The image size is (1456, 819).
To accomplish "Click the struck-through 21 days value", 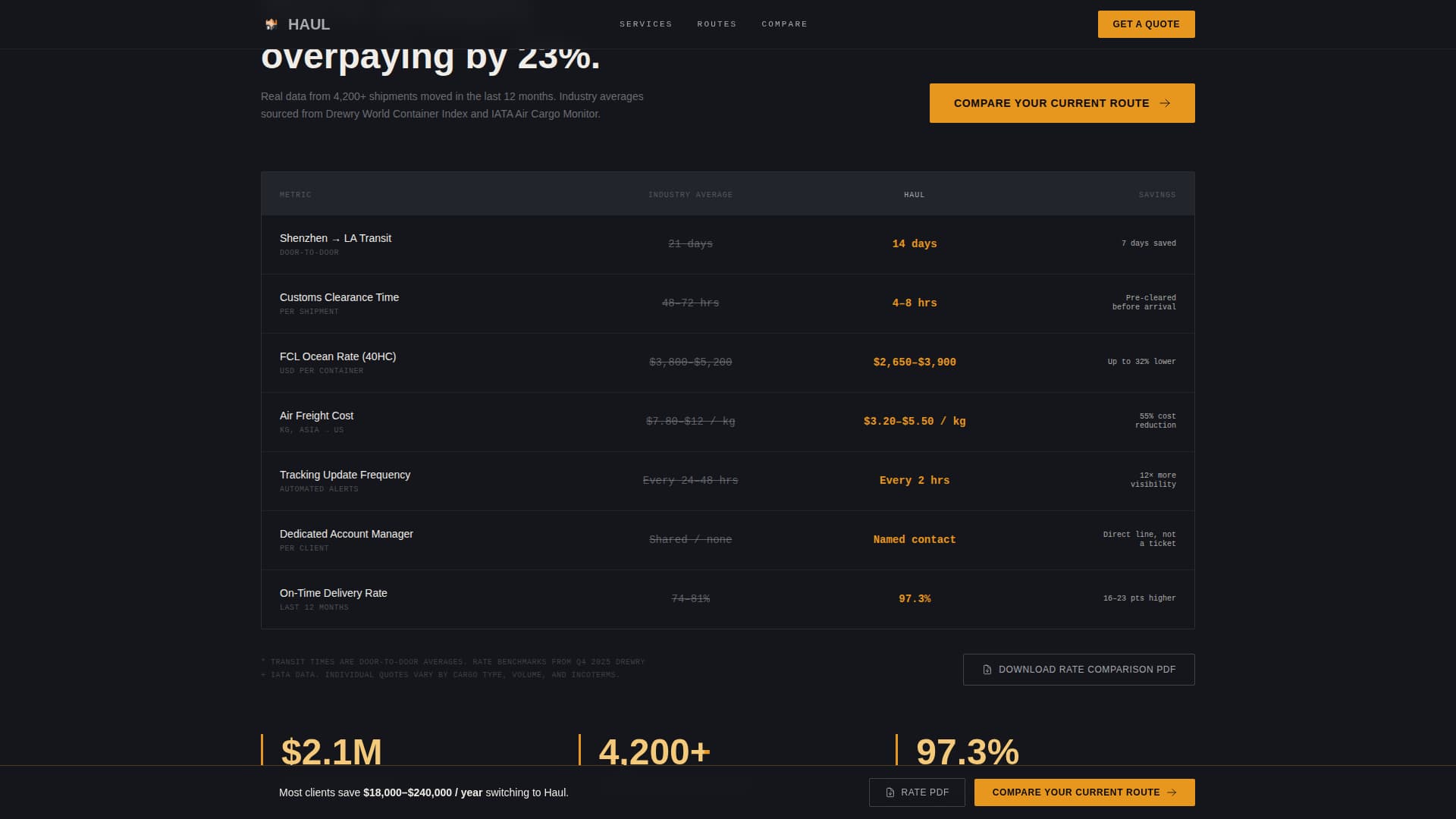I will 690,243.
